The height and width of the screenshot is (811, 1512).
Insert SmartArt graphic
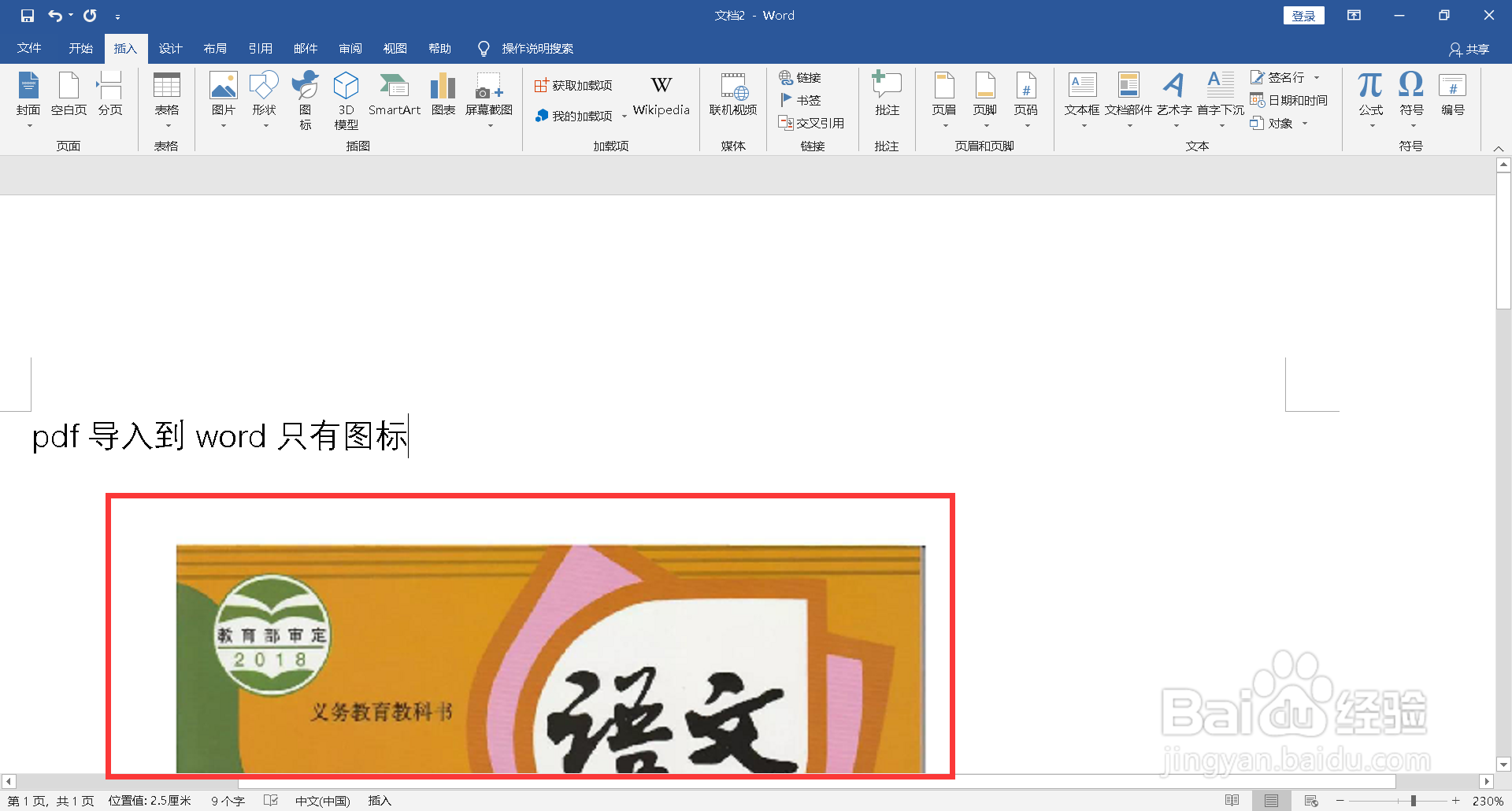tap(395, 94)
